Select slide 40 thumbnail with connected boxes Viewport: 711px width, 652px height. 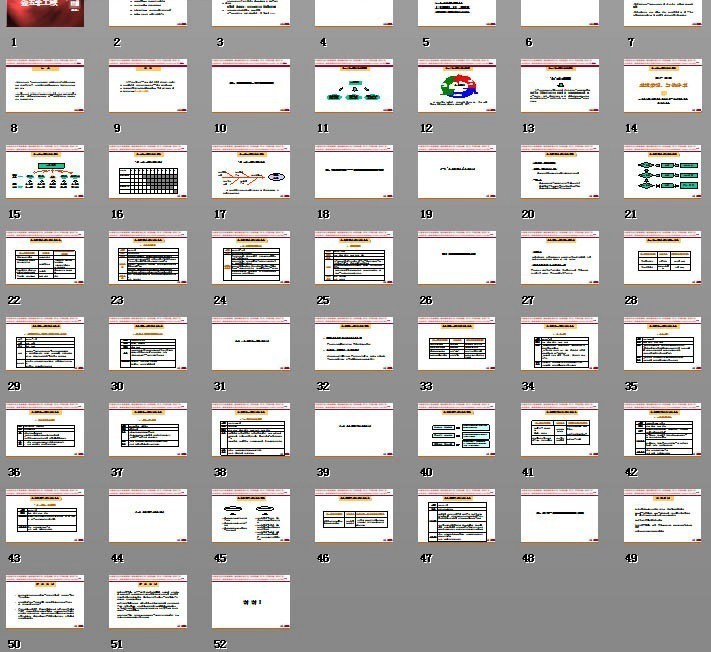click(457, 430)
